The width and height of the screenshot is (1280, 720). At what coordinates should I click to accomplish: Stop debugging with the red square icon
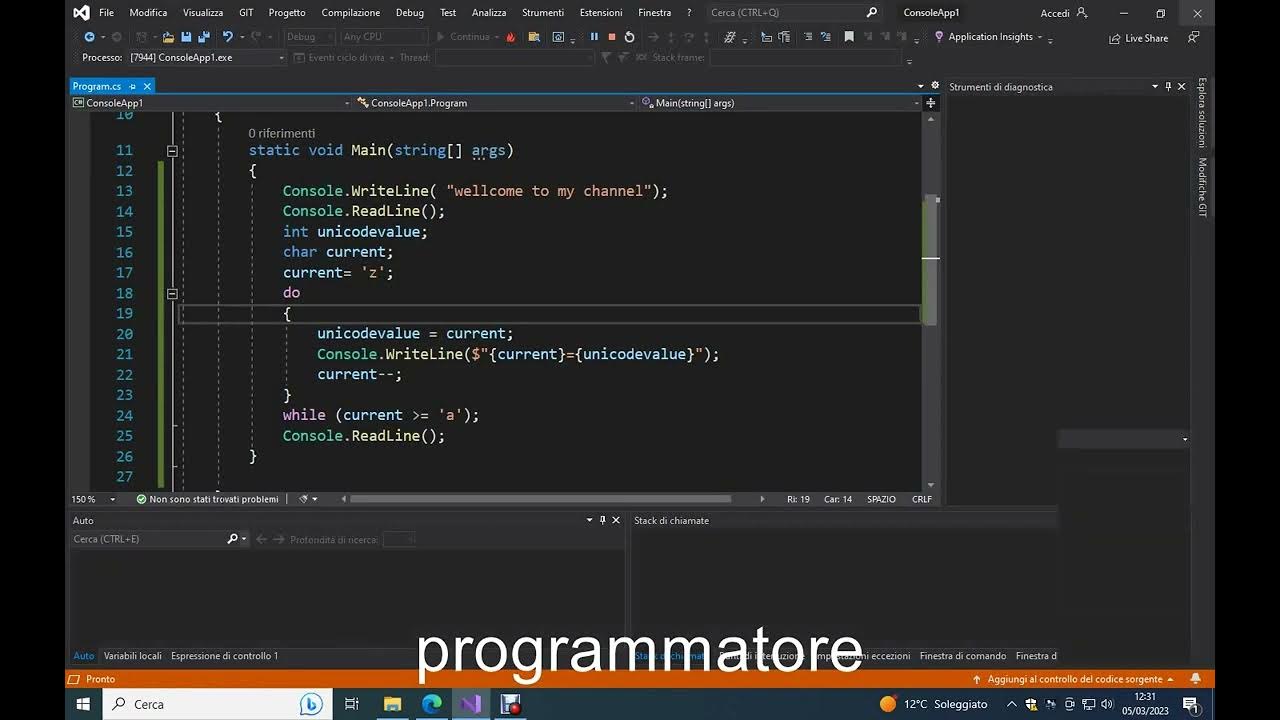(612, 37)
